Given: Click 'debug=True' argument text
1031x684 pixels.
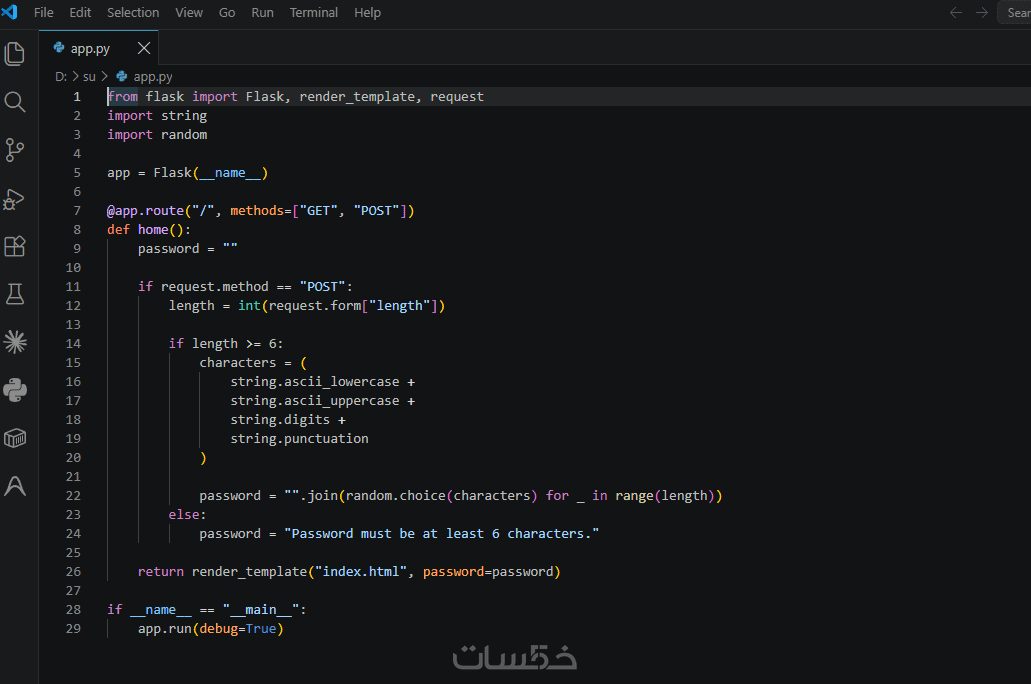Looking at the screenshot, I should (x=238, y=629).
